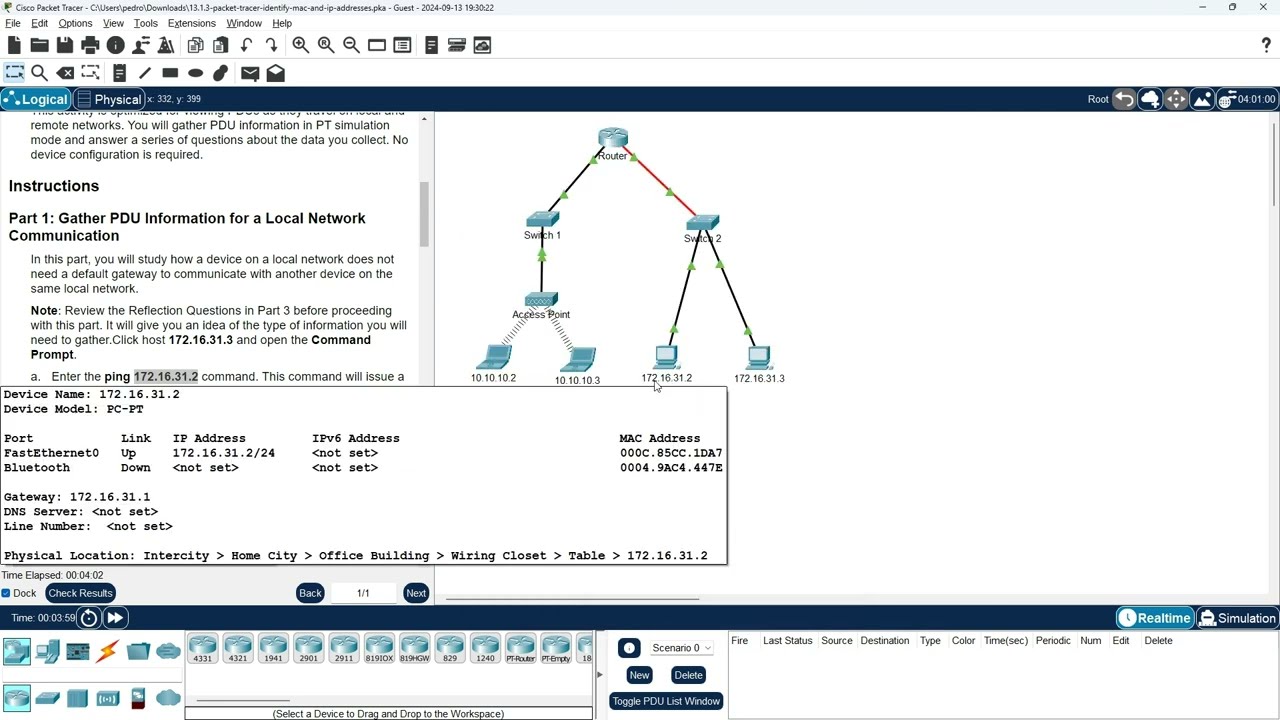Select the Place Note tool
This screenshot has width=1280, height=720.
pos(119,73)
